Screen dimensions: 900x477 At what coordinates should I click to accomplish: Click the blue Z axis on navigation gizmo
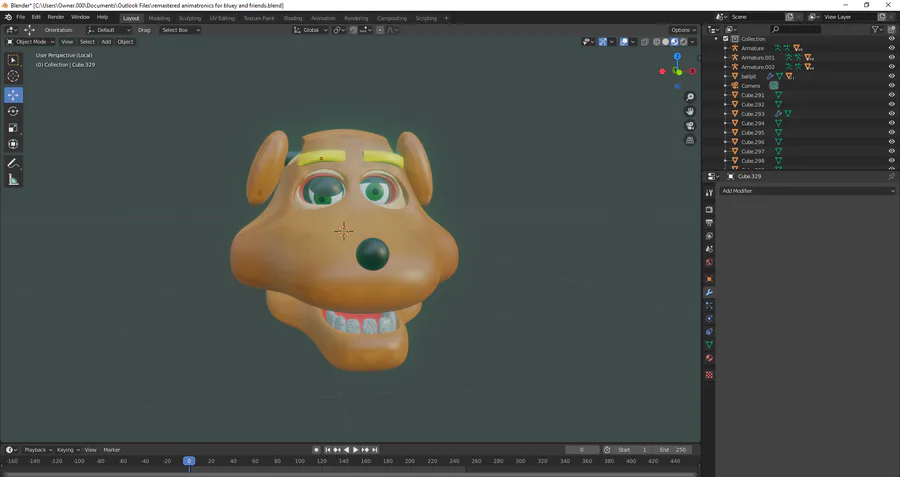[677, 56]
